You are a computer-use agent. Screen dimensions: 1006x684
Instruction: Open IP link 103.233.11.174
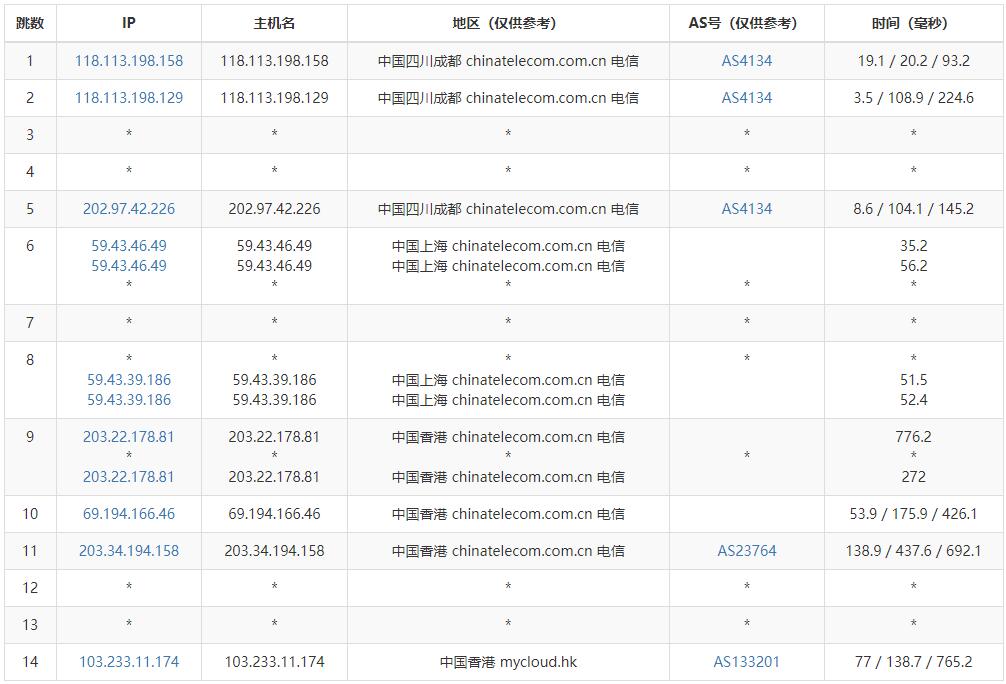pyautogui.click(x=129, y=662)
